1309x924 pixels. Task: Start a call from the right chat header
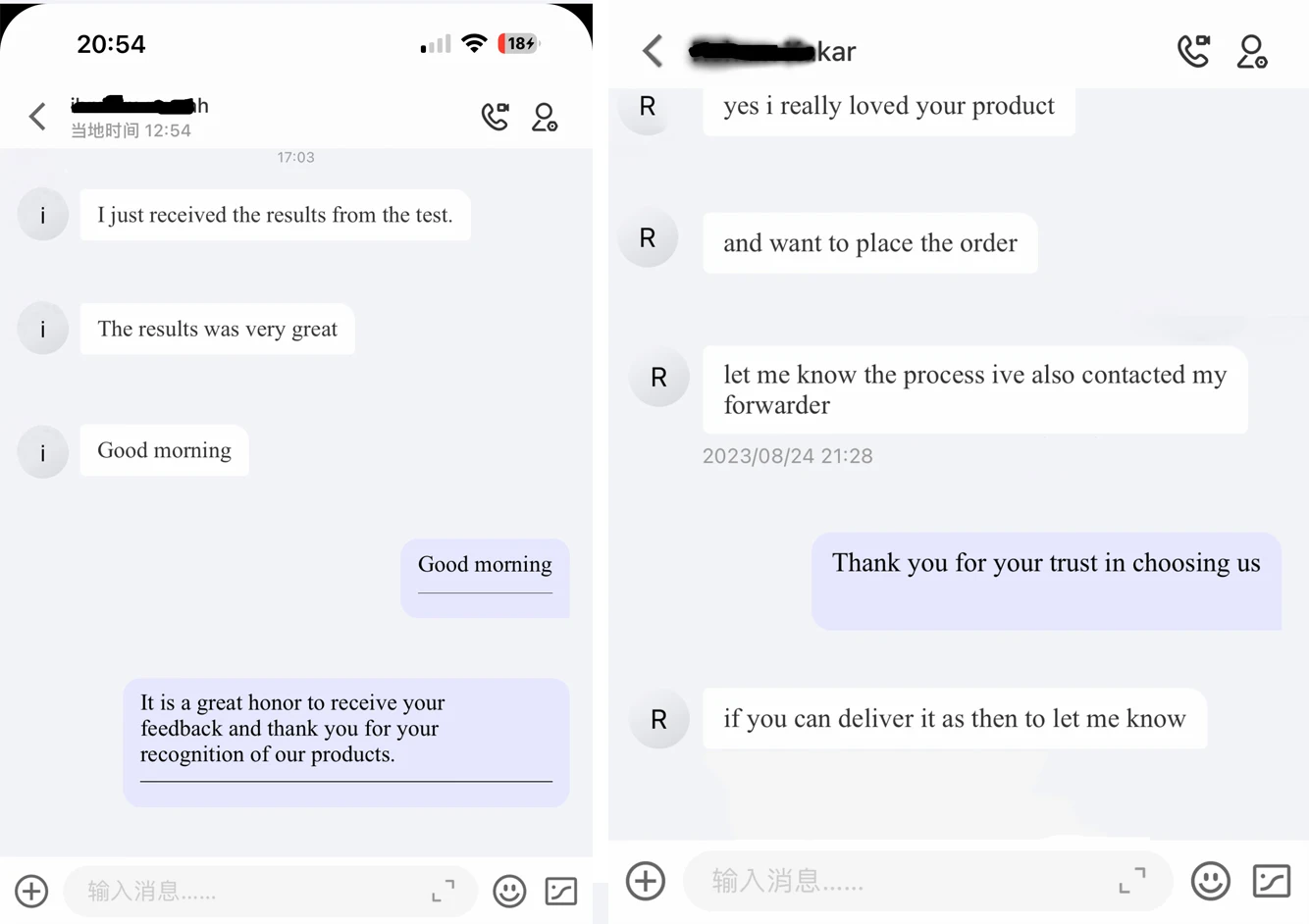[1193, 51]
